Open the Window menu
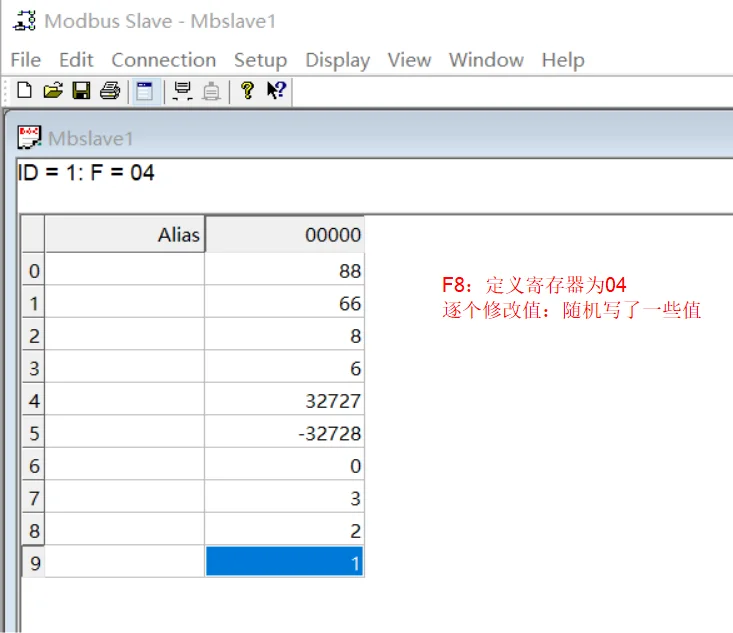The image size is (733, 633). point(486,60)
